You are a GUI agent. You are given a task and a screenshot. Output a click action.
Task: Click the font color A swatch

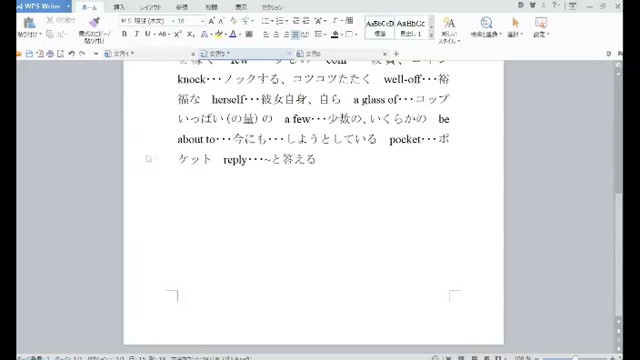coord(233,34)
